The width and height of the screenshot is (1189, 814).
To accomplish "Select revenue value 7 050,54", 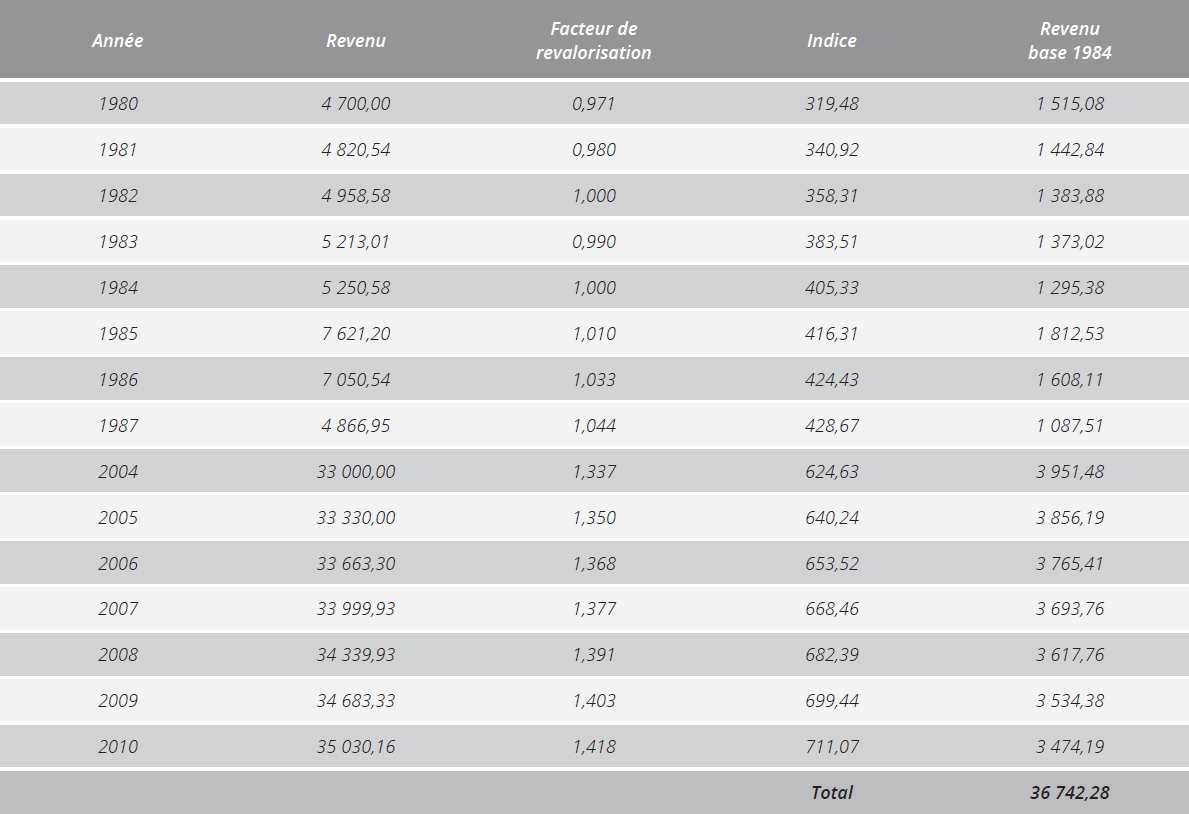I will (x=356, y=379).
